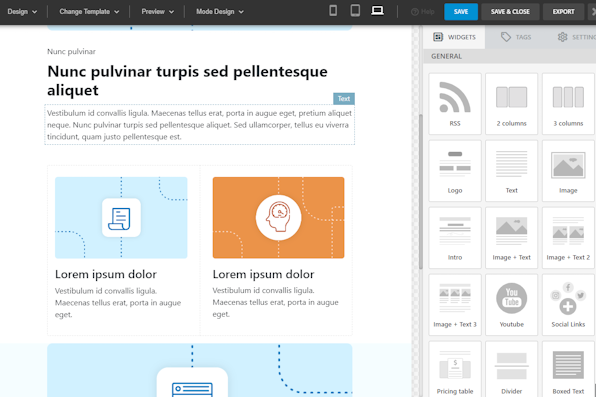Select the Youtube widget

tap(512, 305)
